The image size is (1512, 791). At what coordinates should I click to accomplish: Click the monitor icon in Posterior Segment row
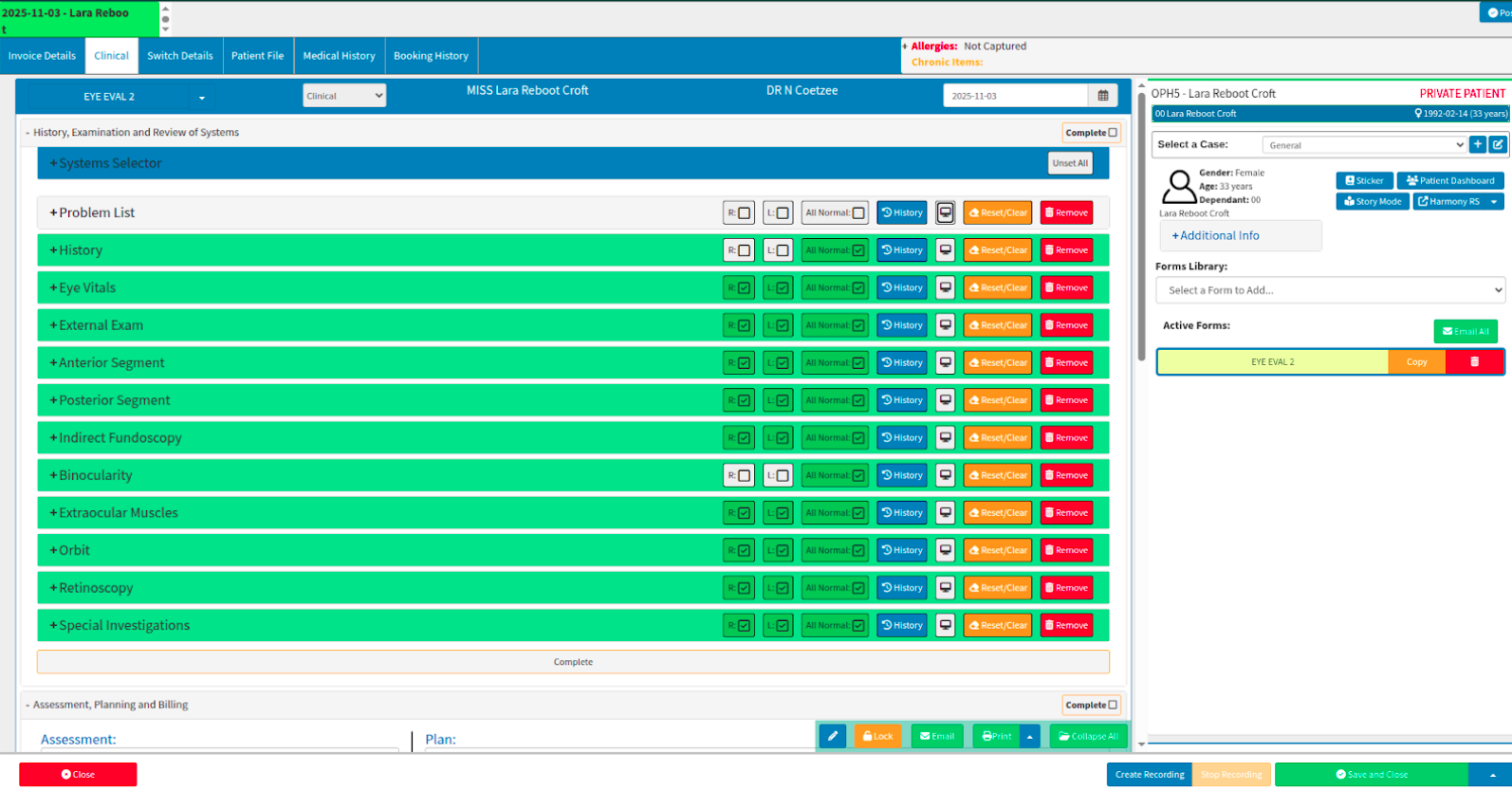(945, 400)
